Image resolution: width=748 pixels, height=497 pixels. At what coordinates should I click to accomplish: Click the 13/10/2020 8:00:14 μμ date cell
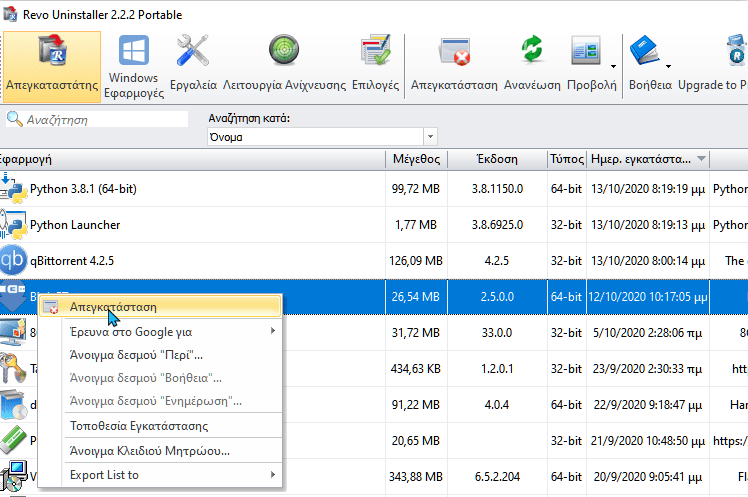tap(647, 261)
